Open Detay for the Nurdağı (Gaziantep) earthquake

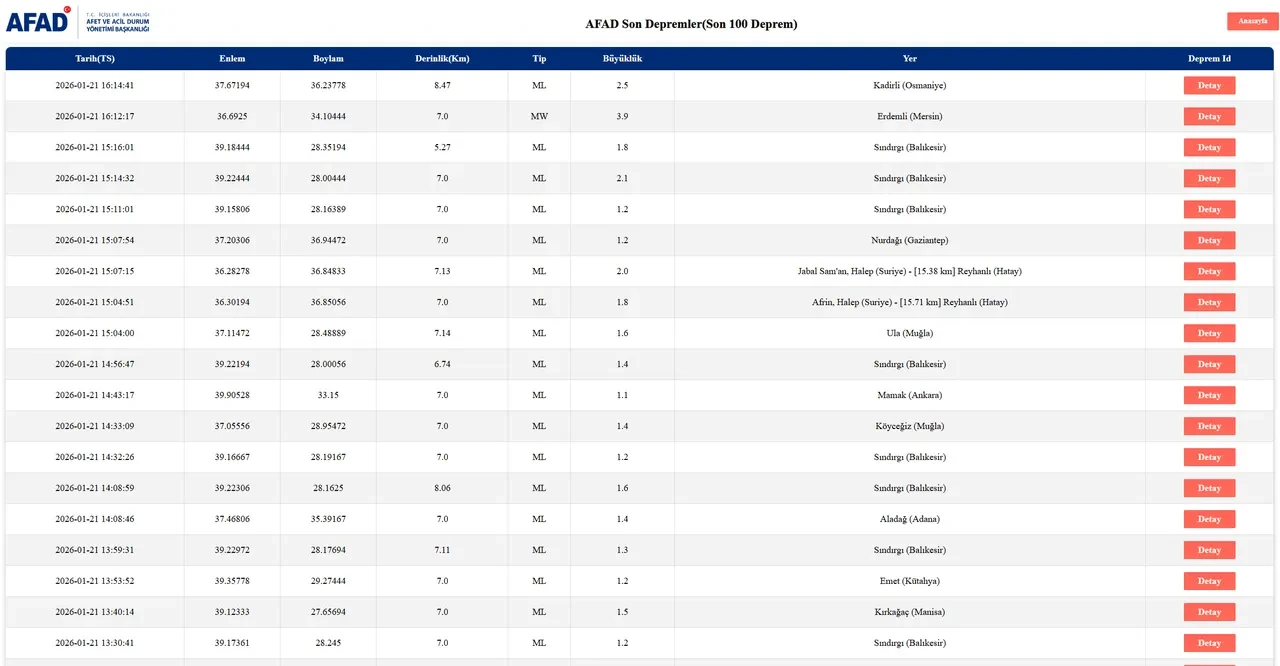click(1209, 240)
